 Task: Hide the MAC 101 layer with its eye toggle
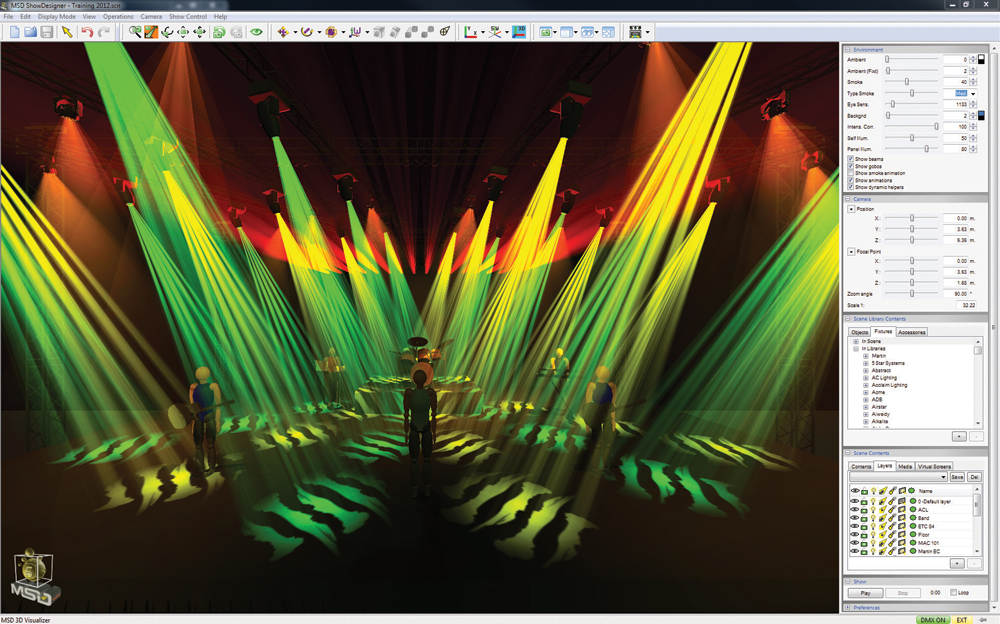click(x=855, y=543)
